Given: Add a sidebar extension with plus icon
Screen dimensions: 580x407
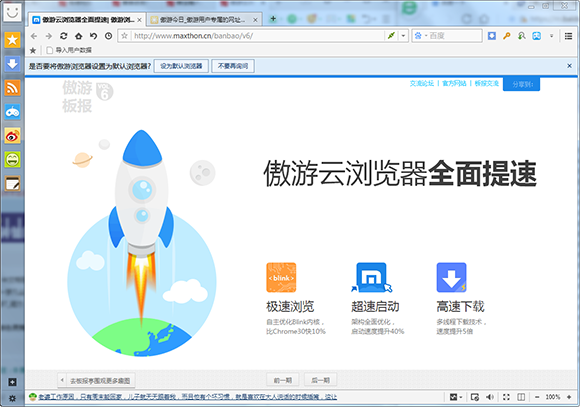Looking at the screenshot, I should (12, 382).
